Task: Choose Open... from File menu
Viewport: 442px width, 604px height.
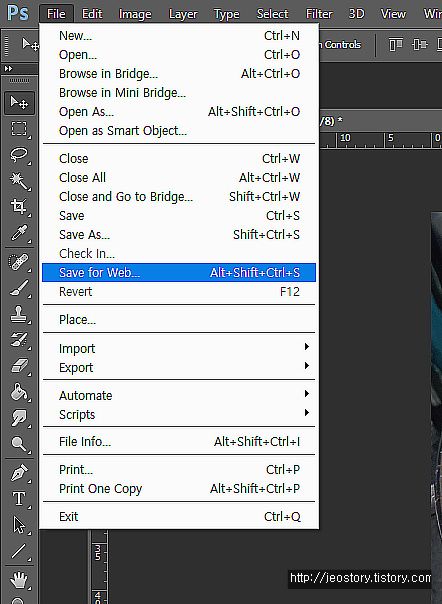Action: (x=179, y=54)
